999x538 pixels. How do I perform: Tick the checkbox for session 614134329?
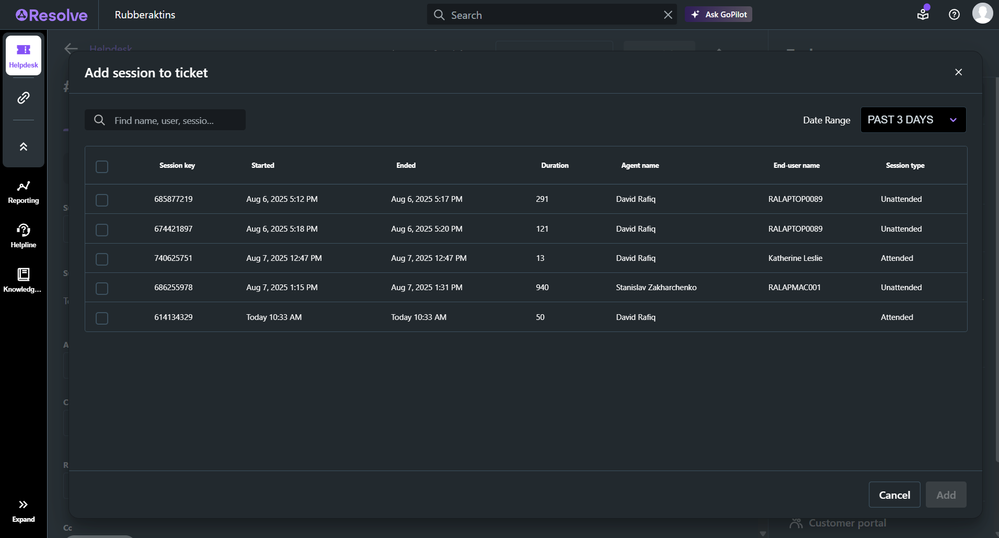102,318
